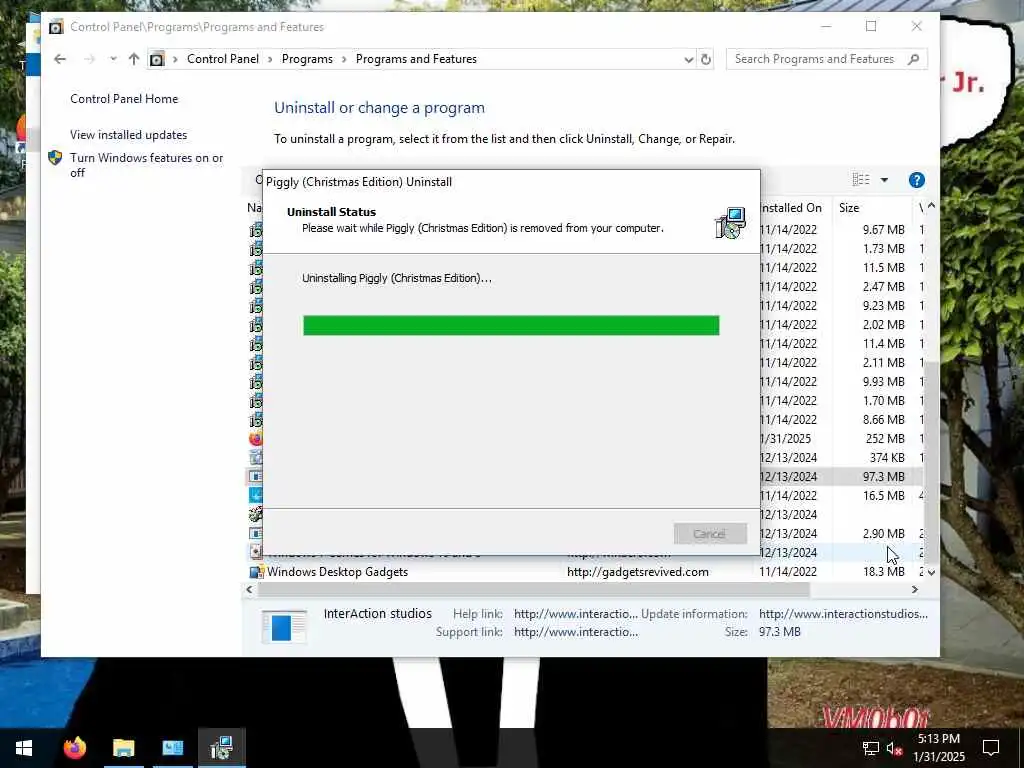The image size is (1024, 768).
Task: Expand the address bar history chevron
Action: pos(688,59)
